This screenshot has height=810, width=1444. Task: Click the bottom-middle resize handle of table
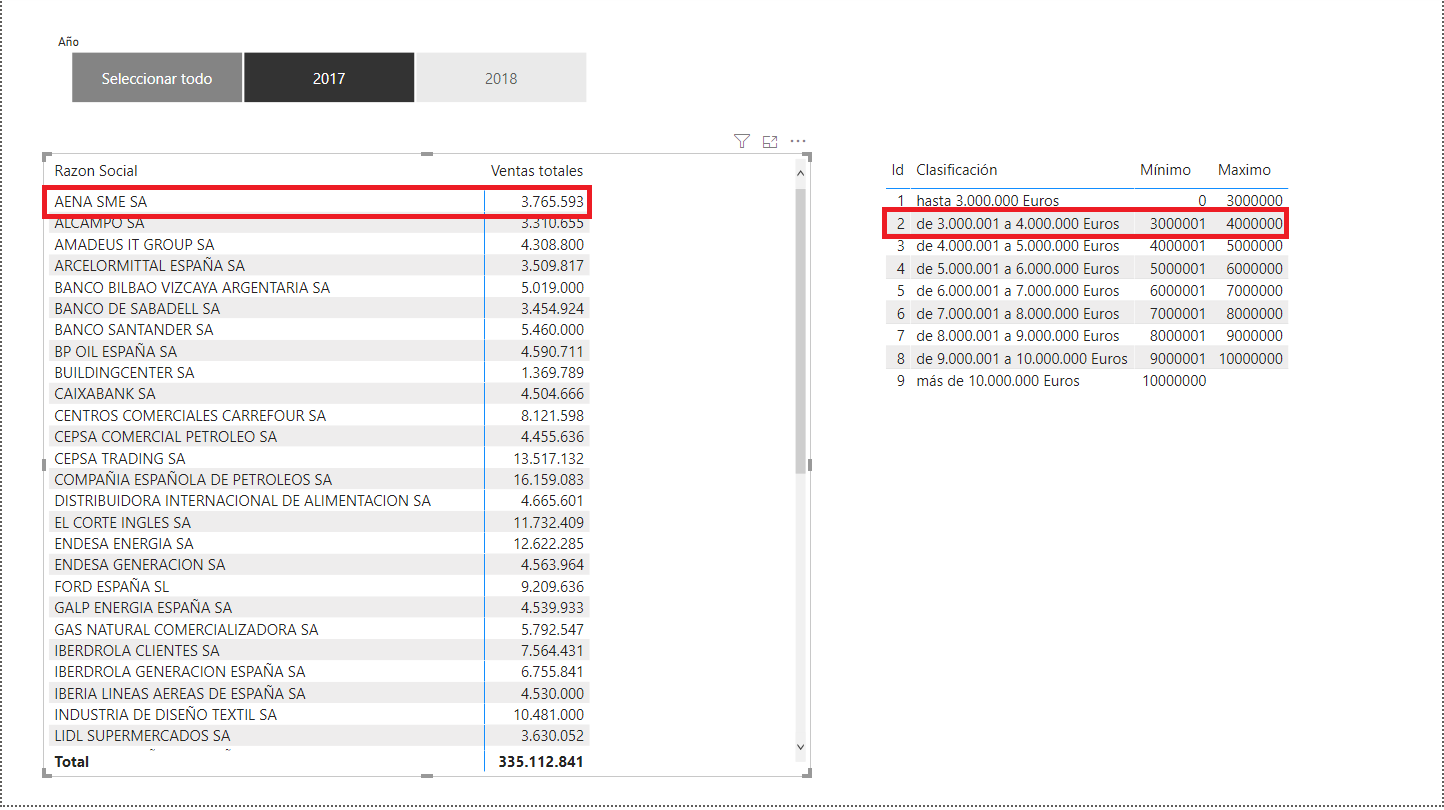coord(427,775)
